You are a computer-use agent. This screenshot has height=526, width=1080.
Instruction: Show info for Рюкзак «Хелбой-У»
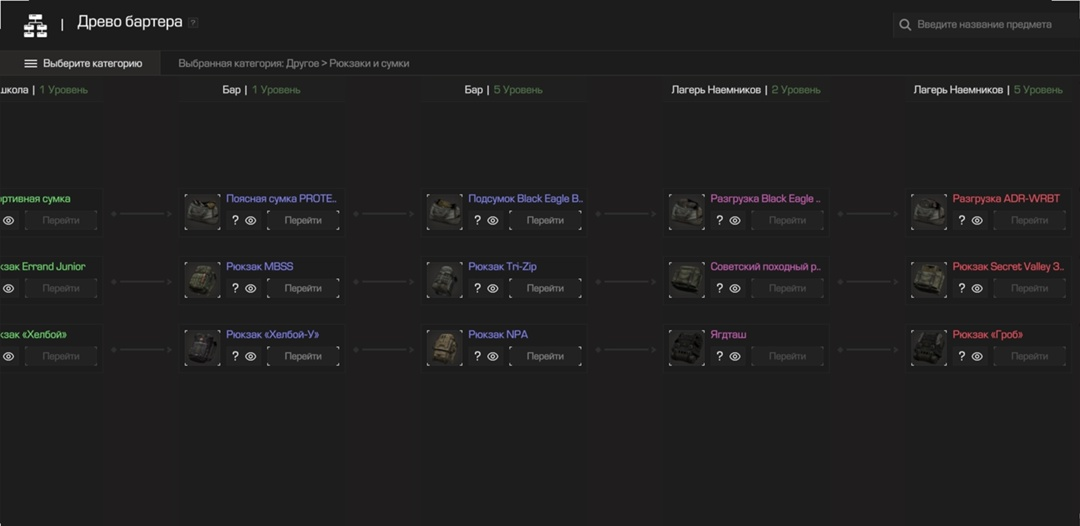[235, 356]
